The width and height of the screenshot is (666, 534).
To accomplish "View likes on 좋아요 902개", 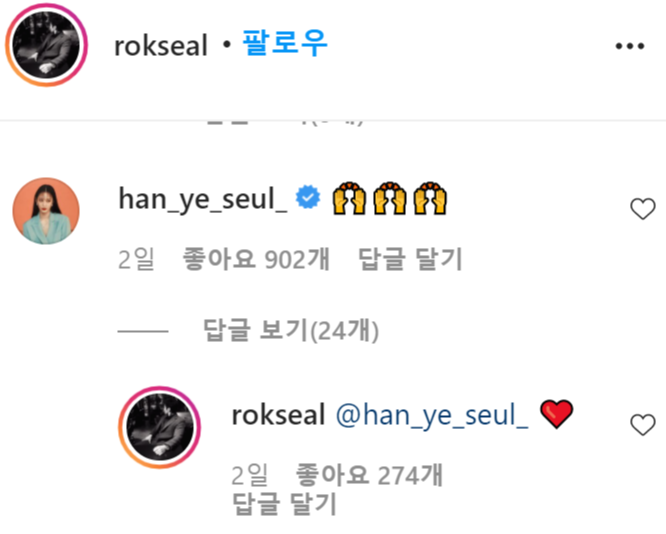I will pyautogui.click(x=256, y=259).
